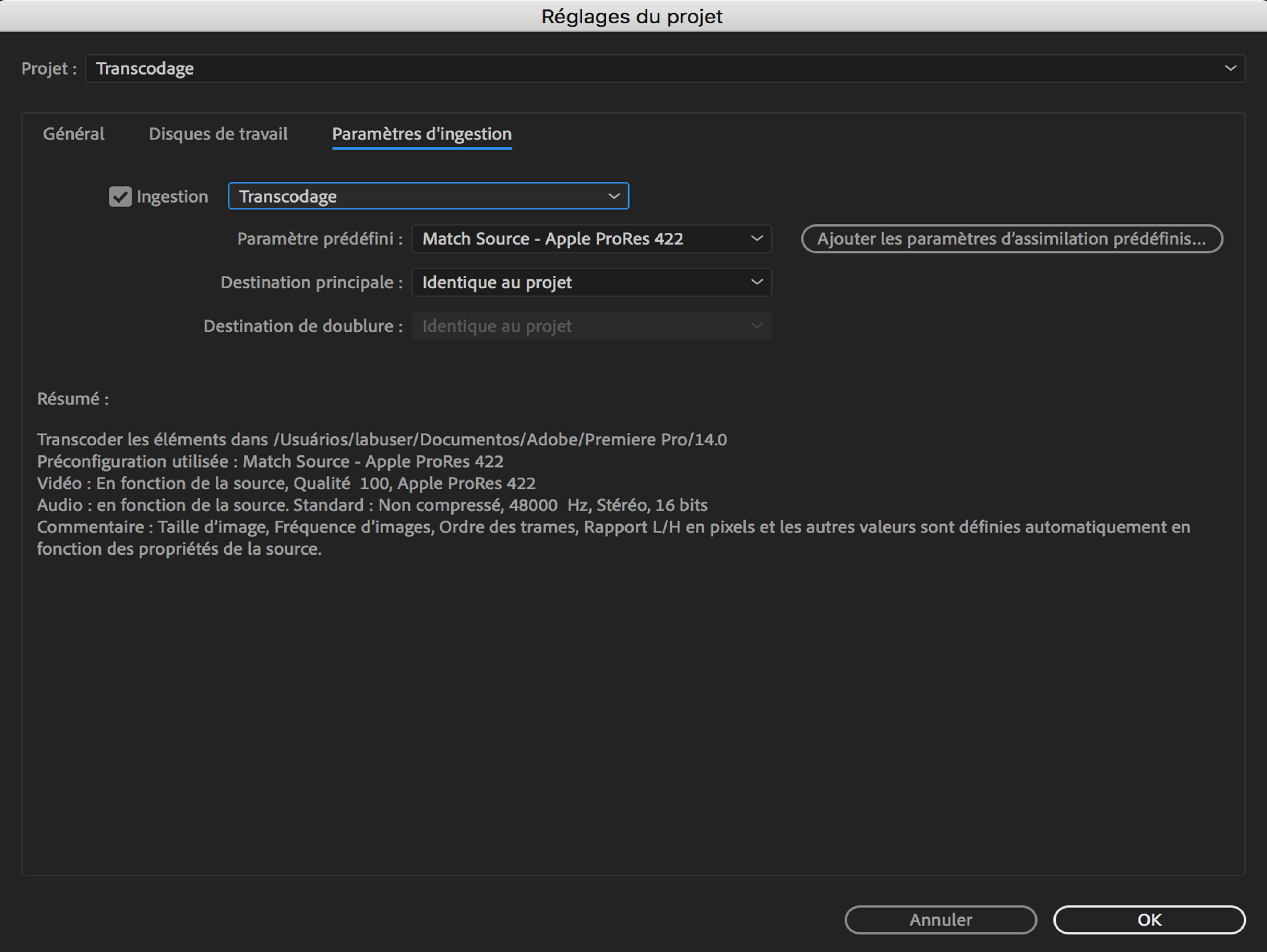
Task: Confirm settings with the OK button
Action: click(1149, 919)
